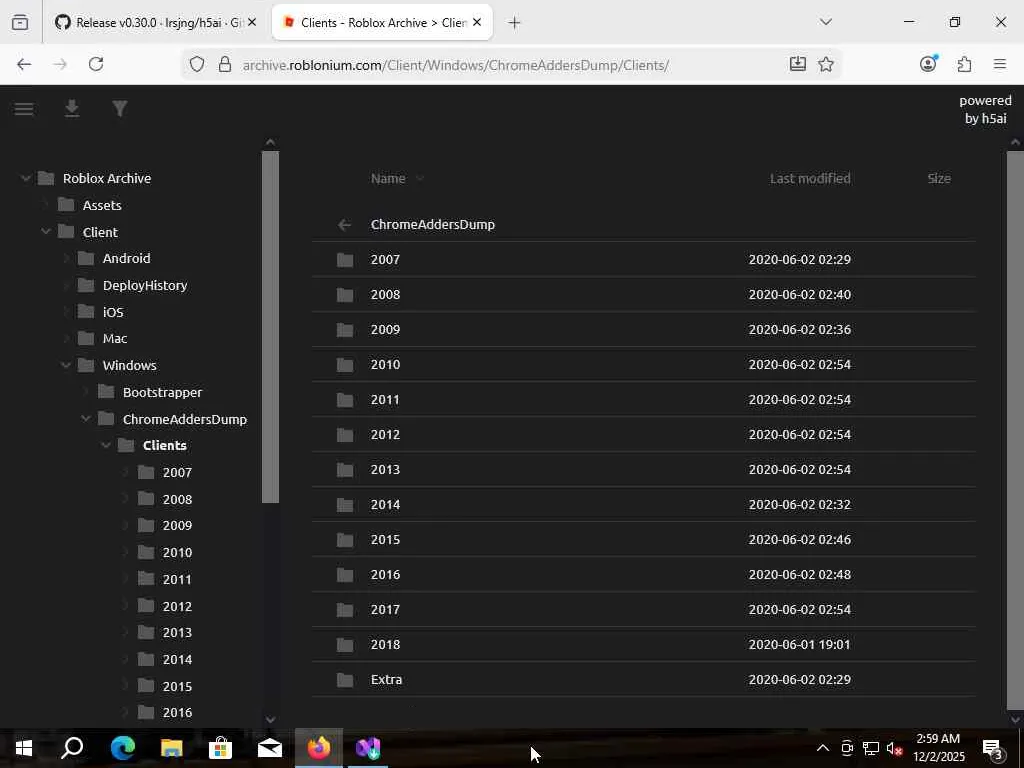
Task: Reload the page with the refresh icon
Action: tap(96, 64)
